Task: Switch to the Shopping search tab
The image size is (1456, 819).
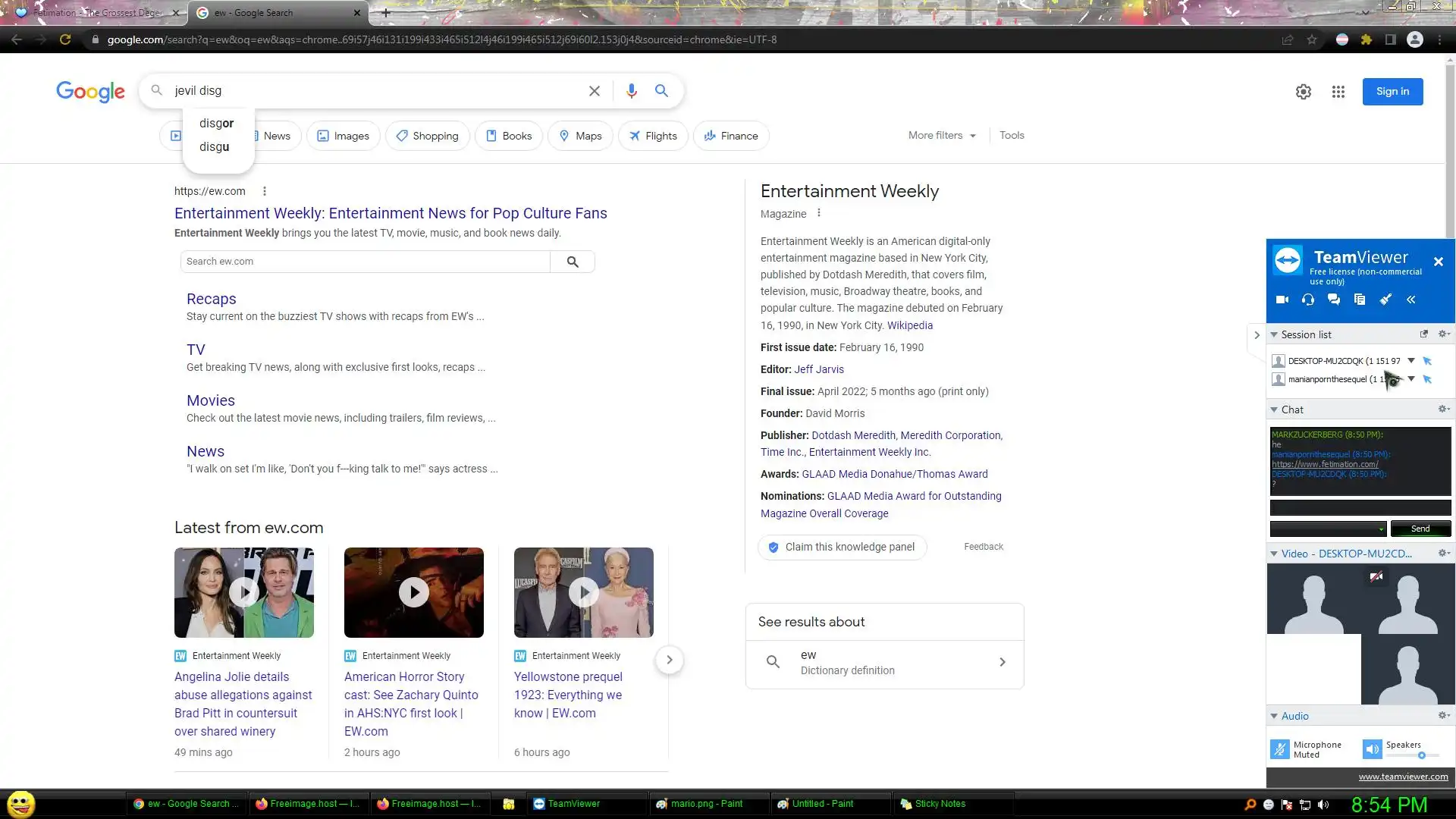Action: click(x=427, y=136)
